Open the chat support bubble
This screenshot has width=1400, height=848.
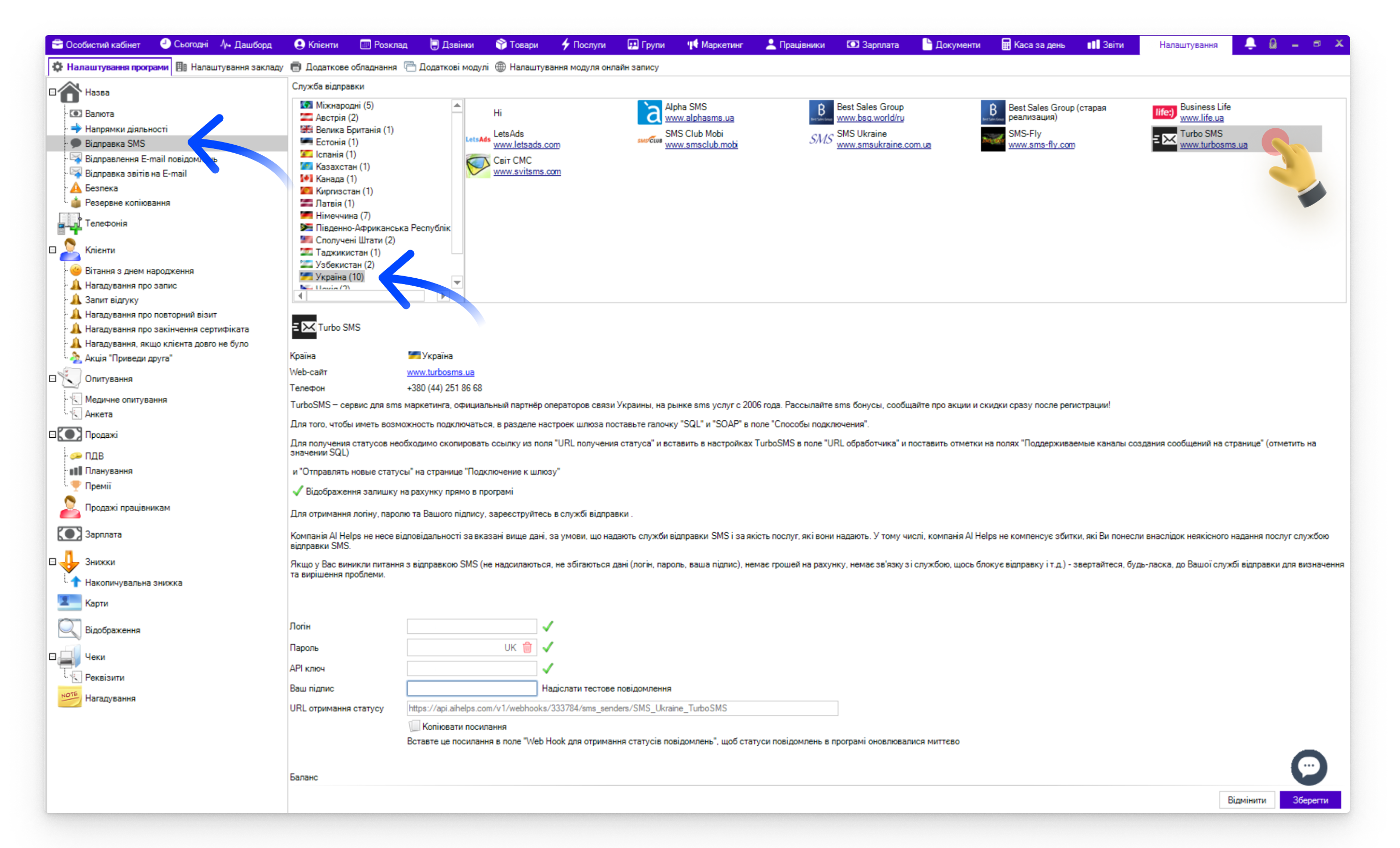[1309, 767]
